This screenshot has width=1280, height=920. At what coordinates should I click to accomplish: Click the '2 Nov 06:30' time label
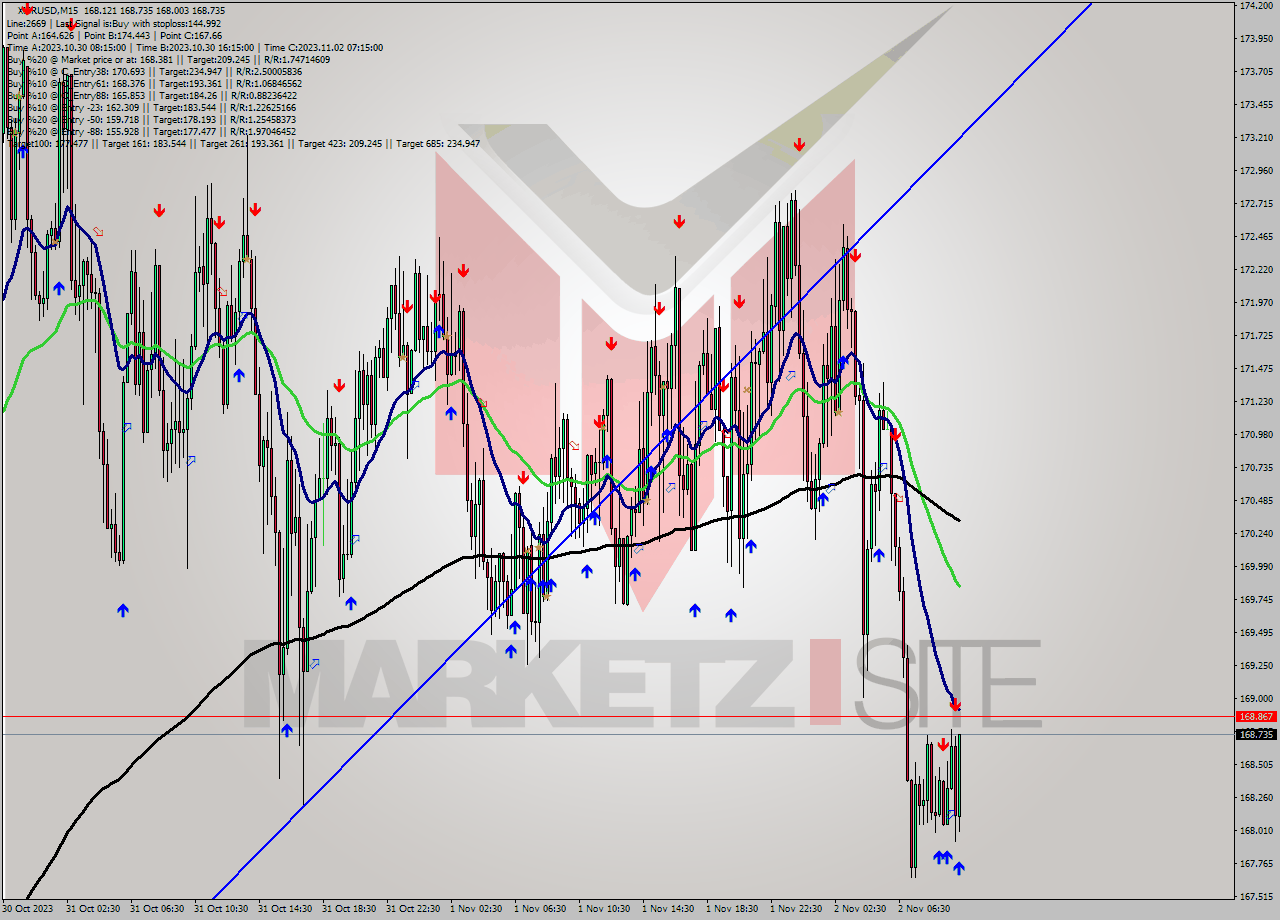[924, 909]
